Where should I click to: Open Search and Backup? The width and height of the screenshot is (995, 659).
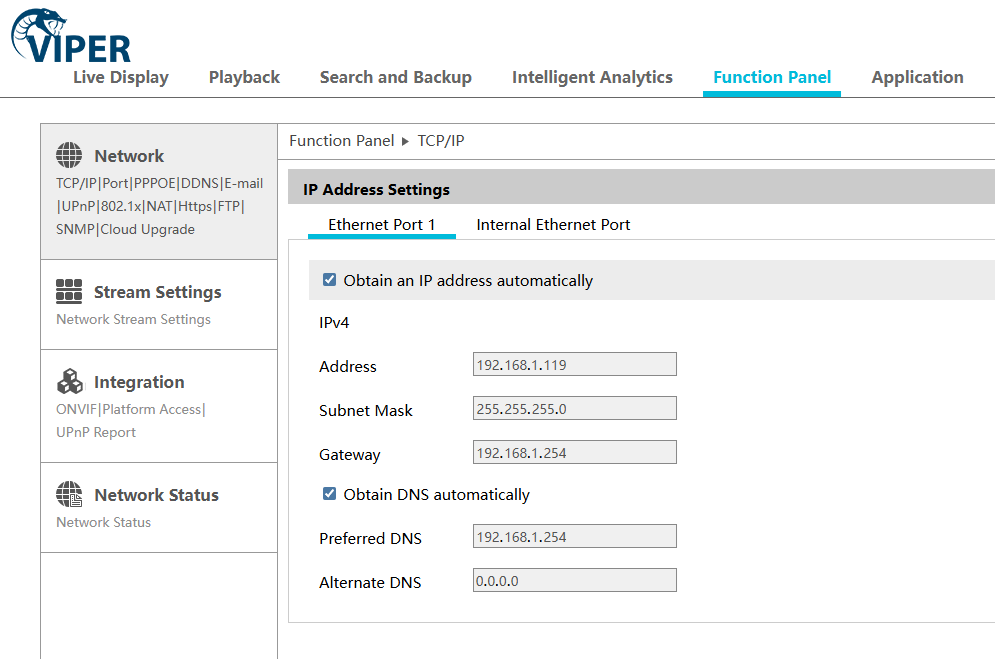395,78
